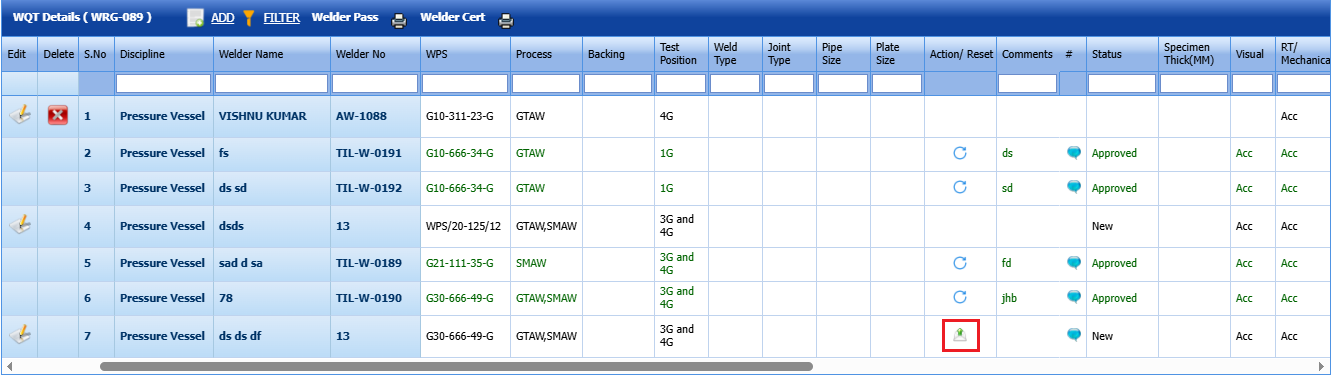Image resolution: width=1335 pixels, height=378 pixels.
Task: Click the New status in row 4
Action: [x=1102, y=226]
